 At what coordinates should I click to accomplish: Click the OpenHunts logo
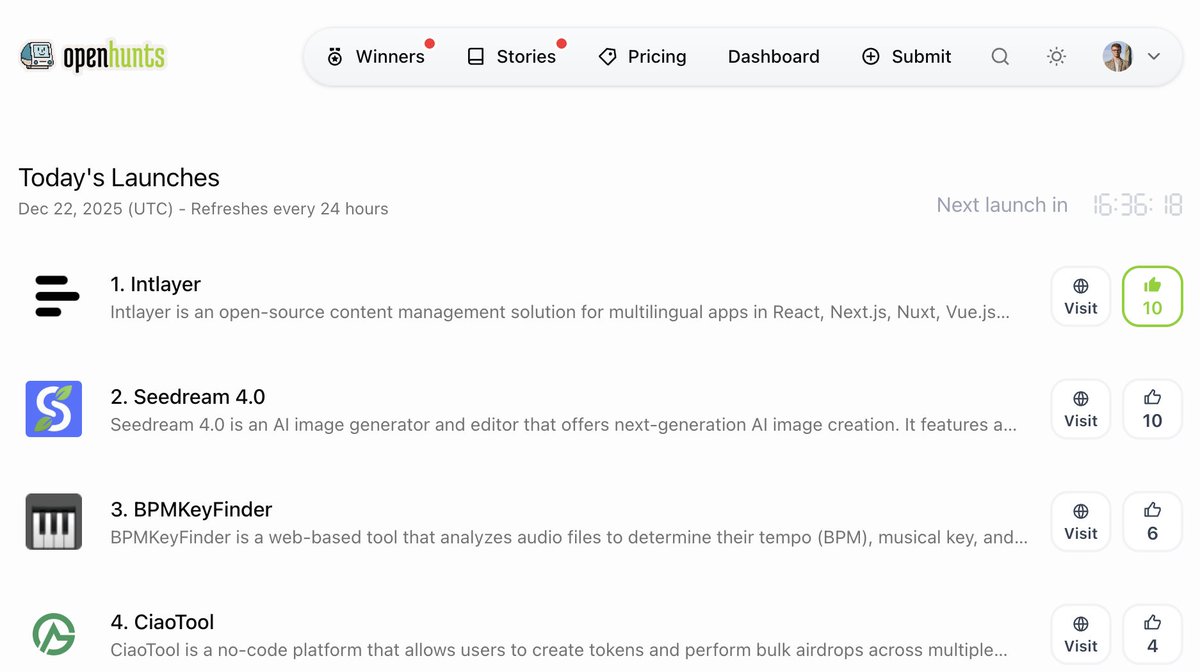(x=92, y=57)
